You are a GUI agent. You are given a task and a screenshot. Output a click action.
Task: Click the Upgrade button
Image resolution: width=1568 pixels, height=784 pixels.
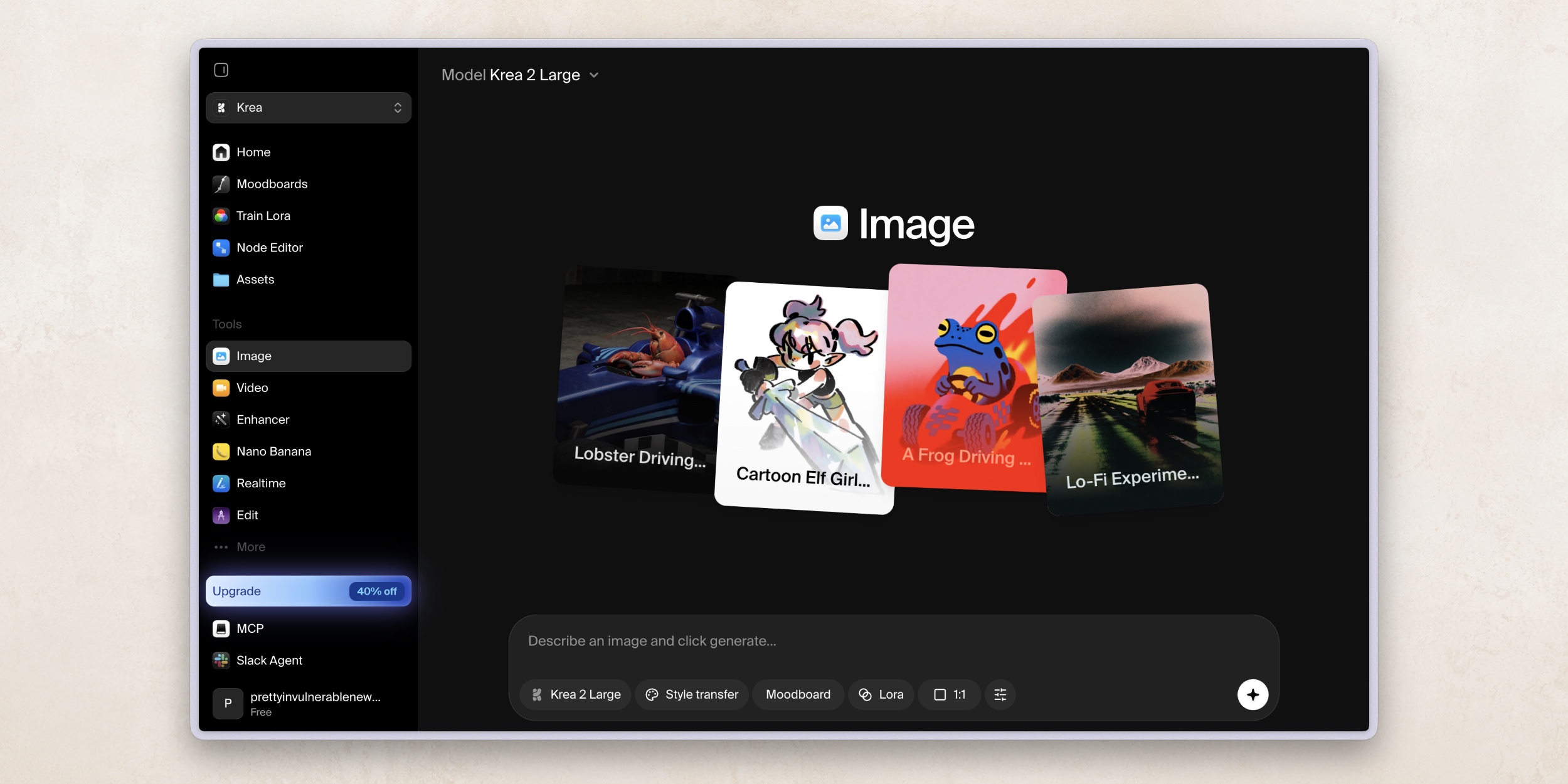point(308,591)
